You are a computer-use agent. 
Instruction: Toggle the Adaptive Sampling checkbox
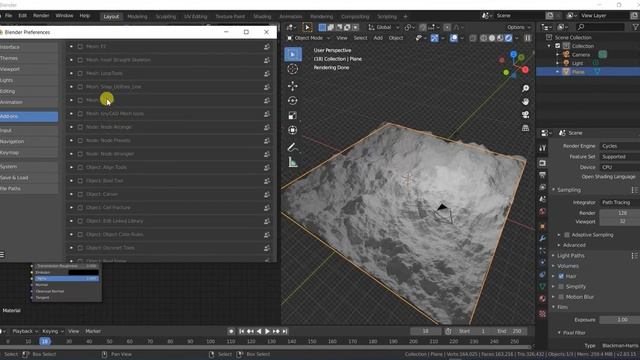[567, 235]
